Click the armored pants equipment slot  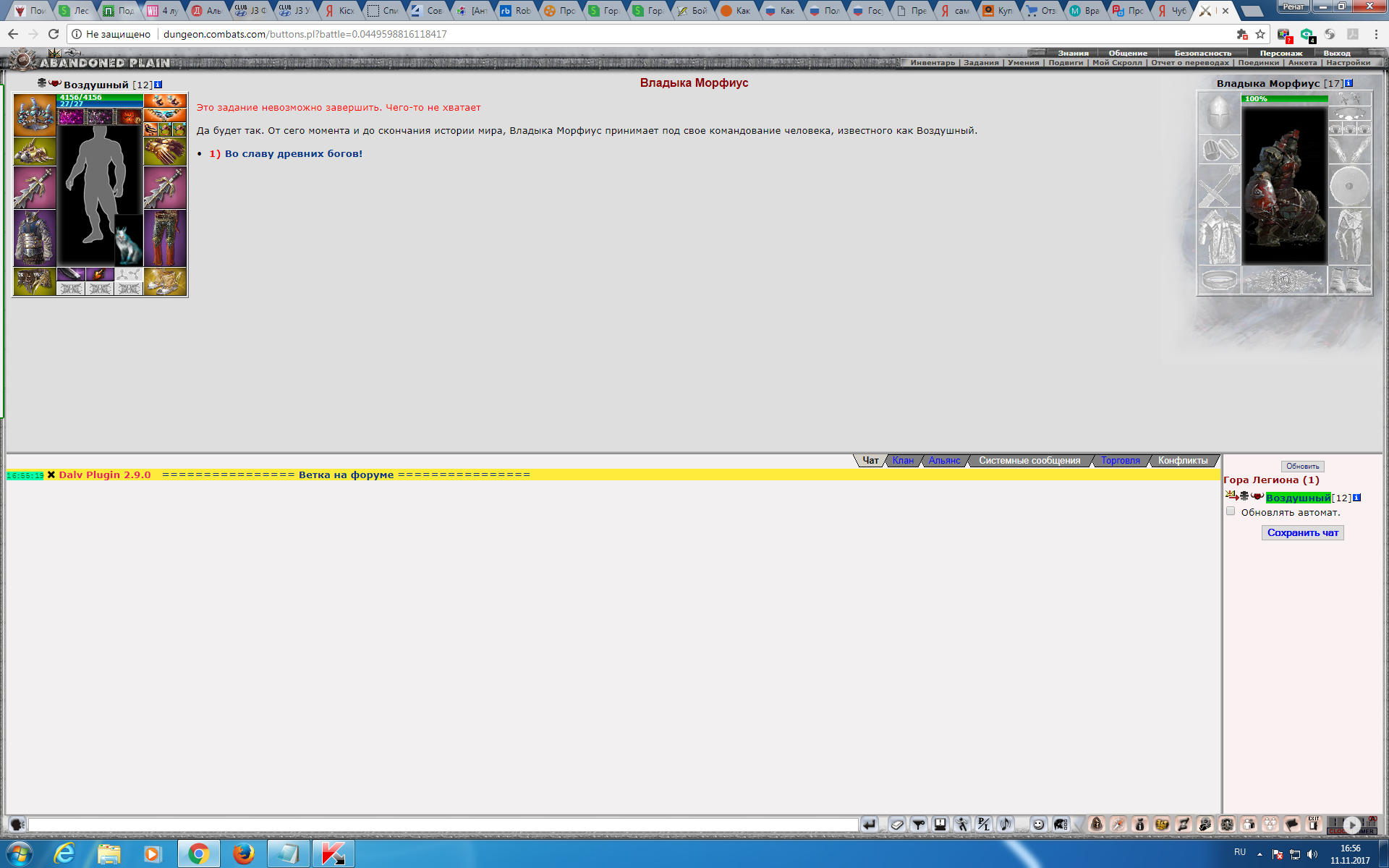(165, 238)
